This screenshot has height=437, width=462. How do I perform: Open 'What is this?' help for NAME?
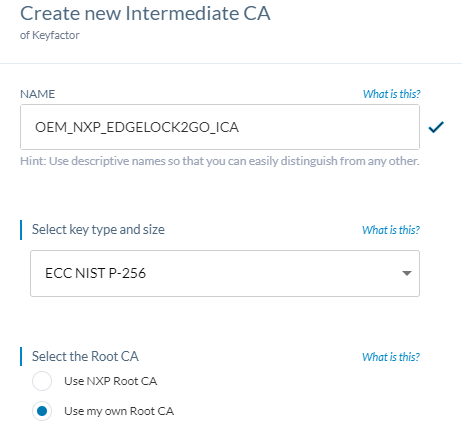(x=391, y=94)
